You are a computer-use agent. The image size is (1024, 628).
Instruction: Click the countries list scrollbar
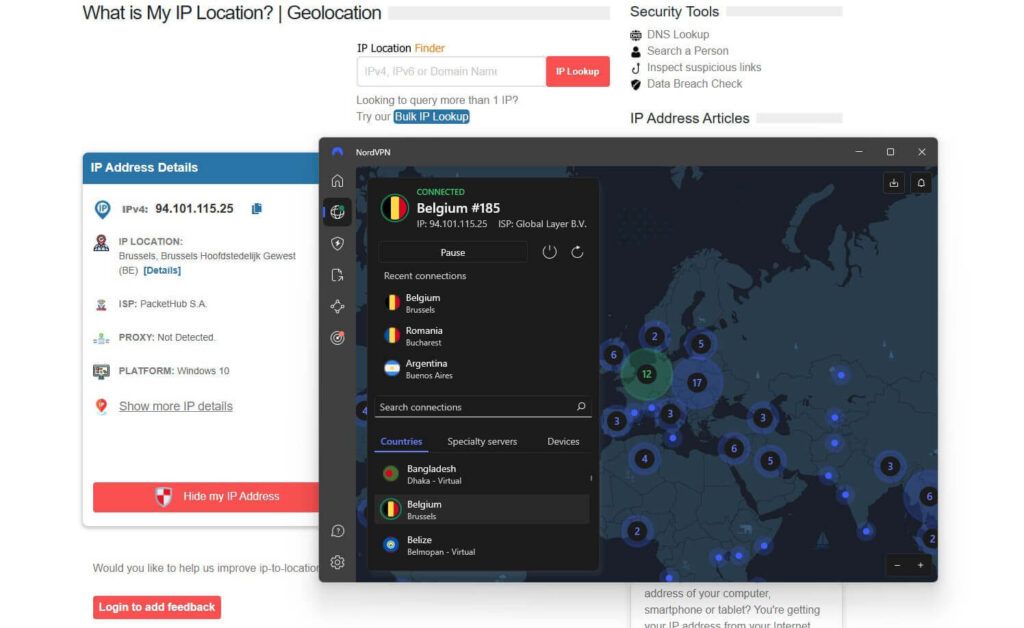591,478
